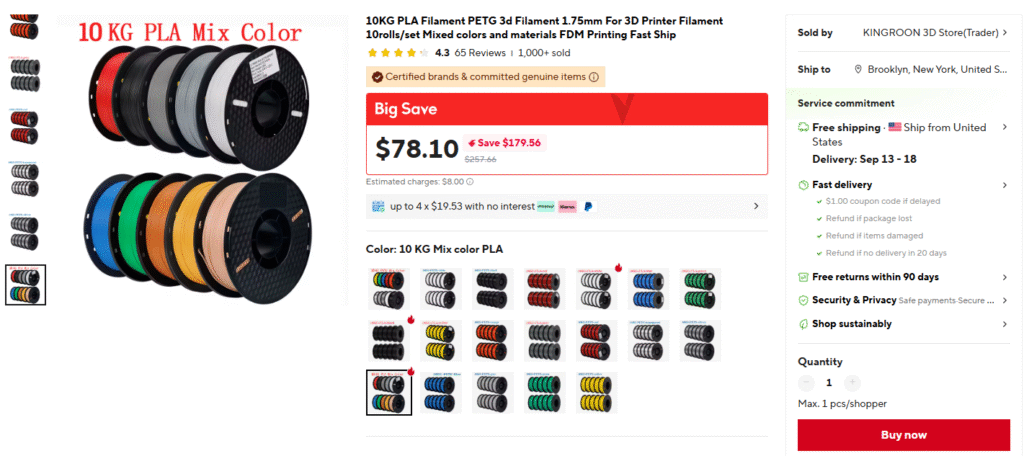This screenshot has height=456, width=1024.
Task: Click the Buy now button
Action: pos(903,436)
